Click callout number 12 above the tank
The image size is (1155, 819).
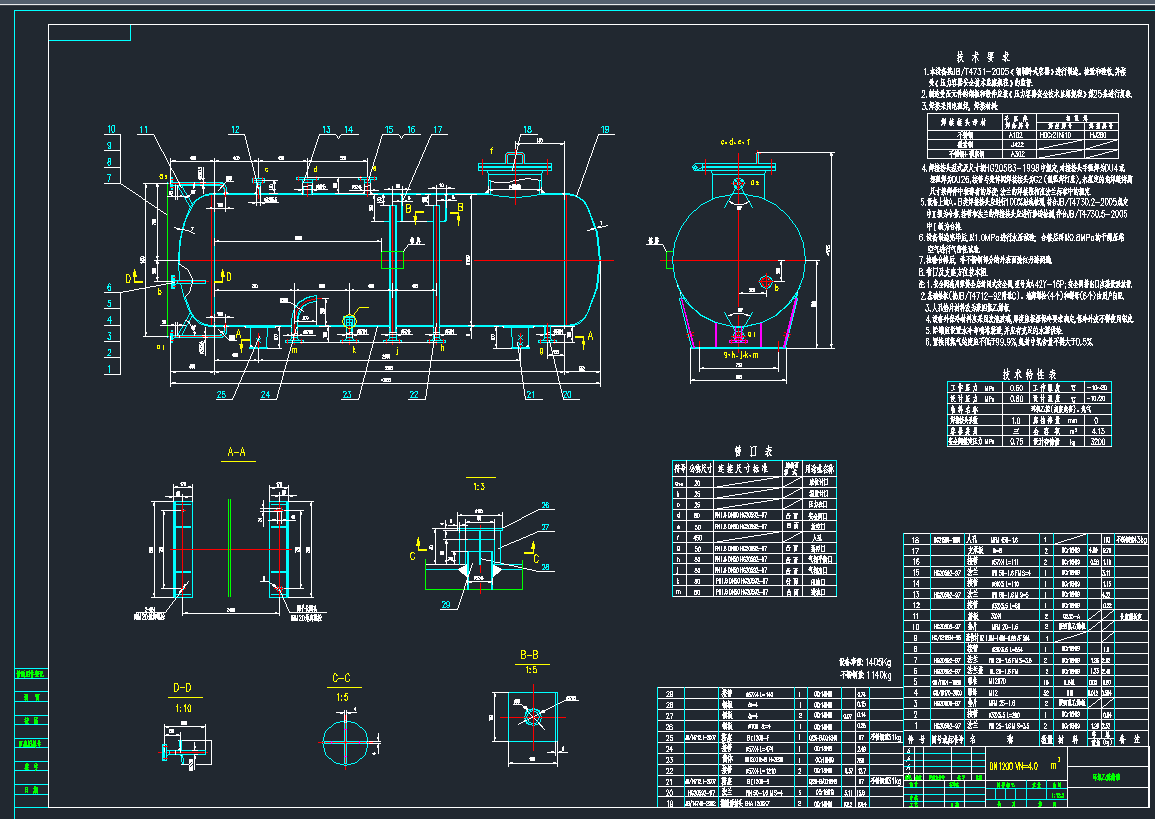(x=235, y=130)
